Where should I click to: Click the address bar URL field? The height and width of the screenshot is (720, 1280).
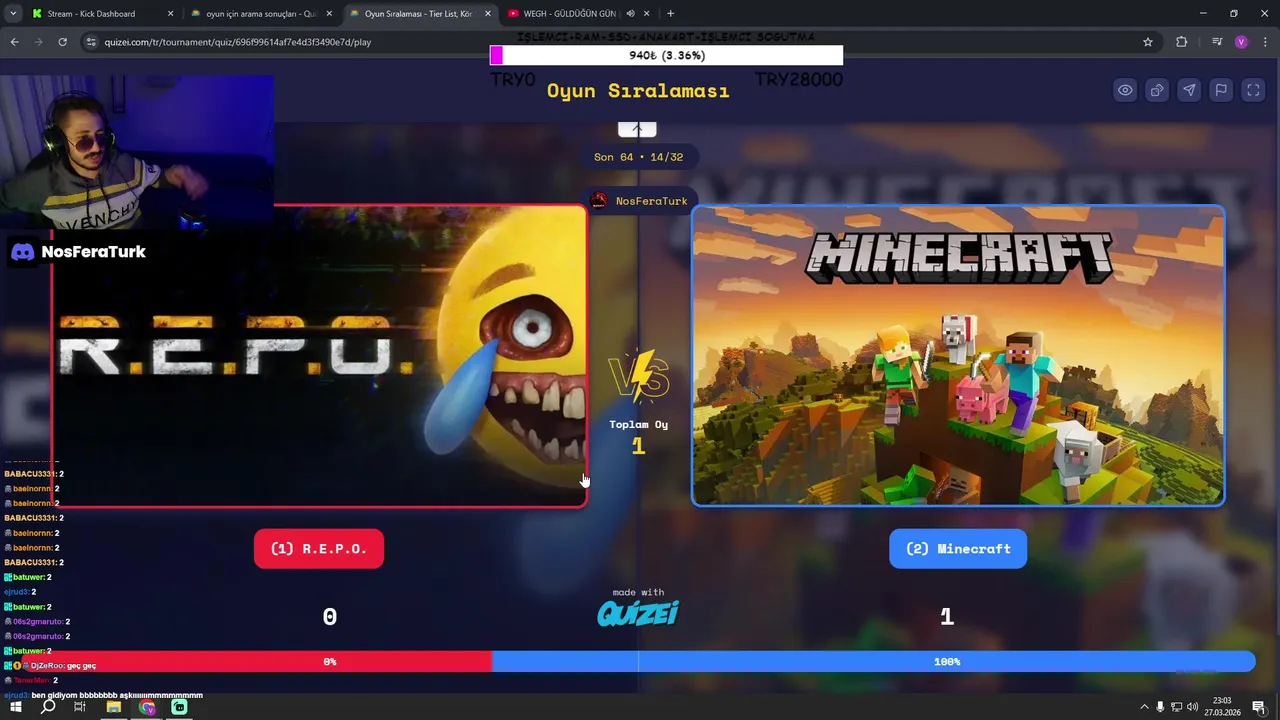point(620,42)
